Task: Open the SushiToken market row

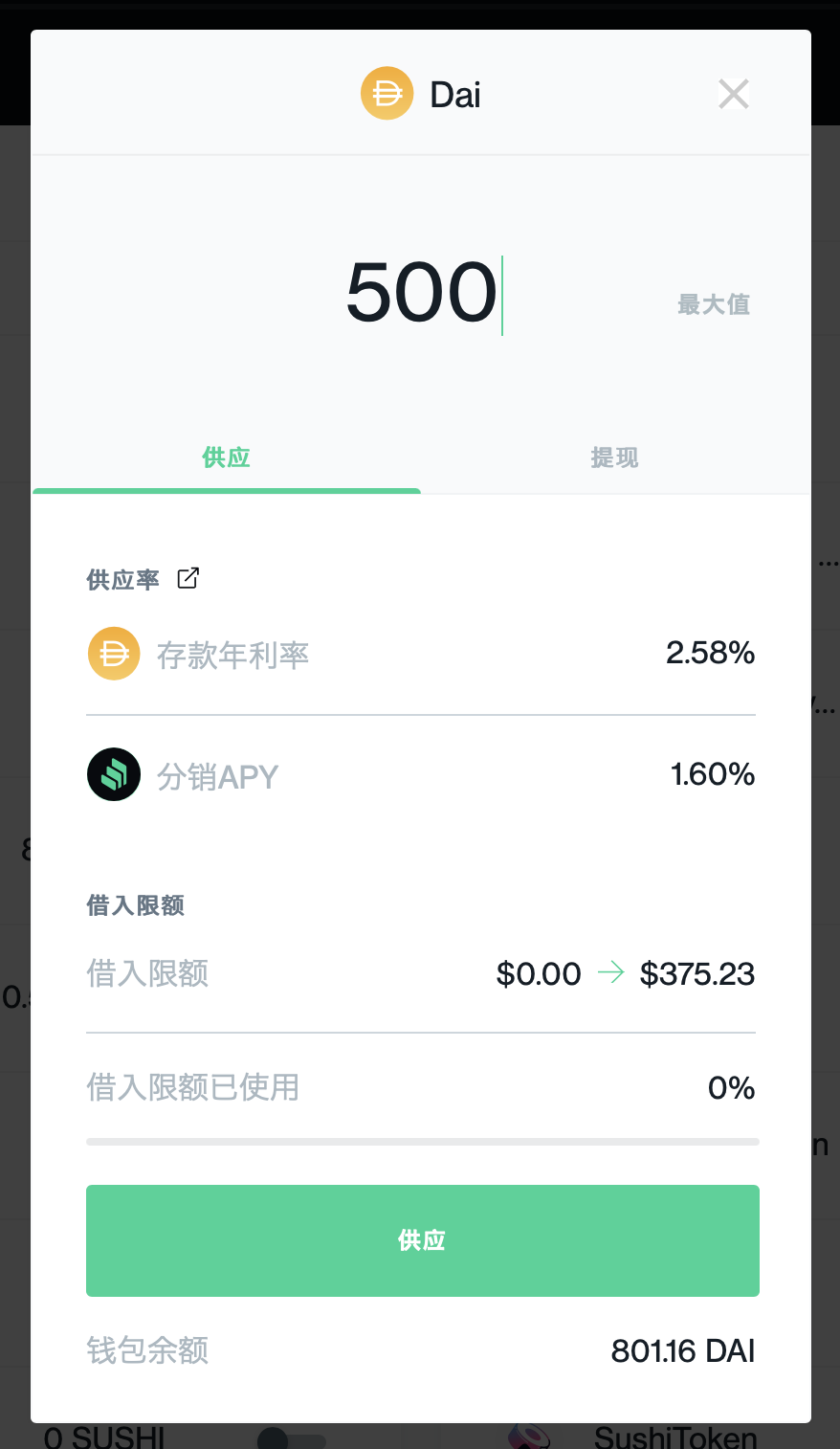Action: (674, 1438)
